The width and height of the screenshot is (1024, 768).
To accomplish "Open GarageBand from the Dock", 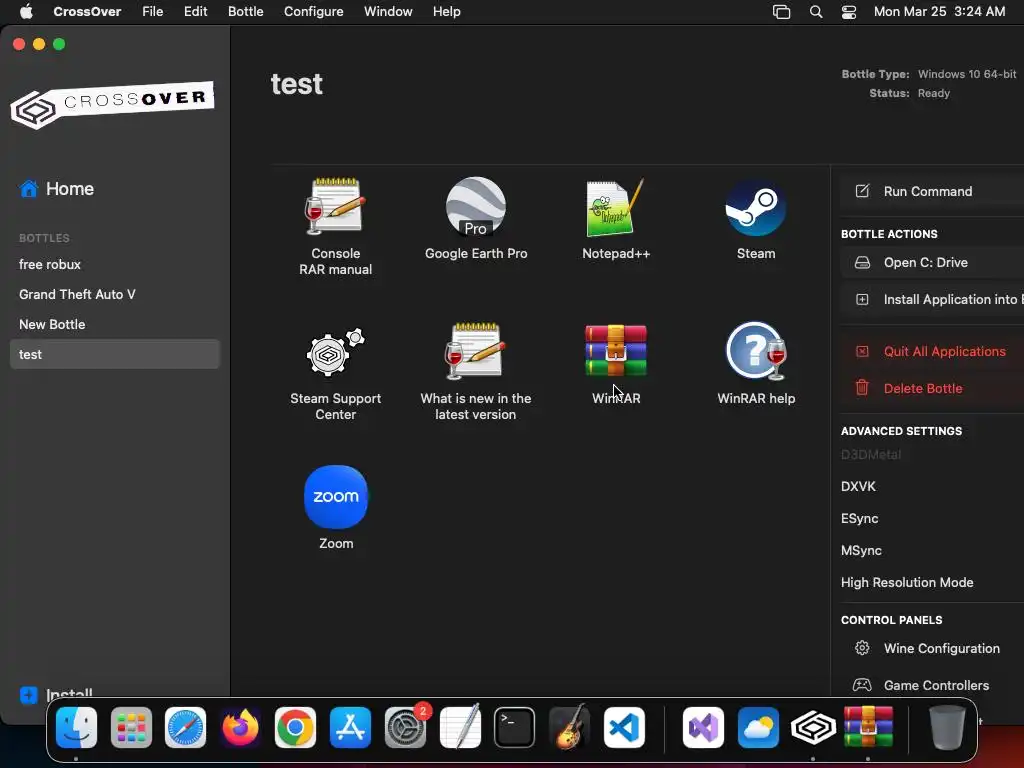I will (x=569, y=728).
